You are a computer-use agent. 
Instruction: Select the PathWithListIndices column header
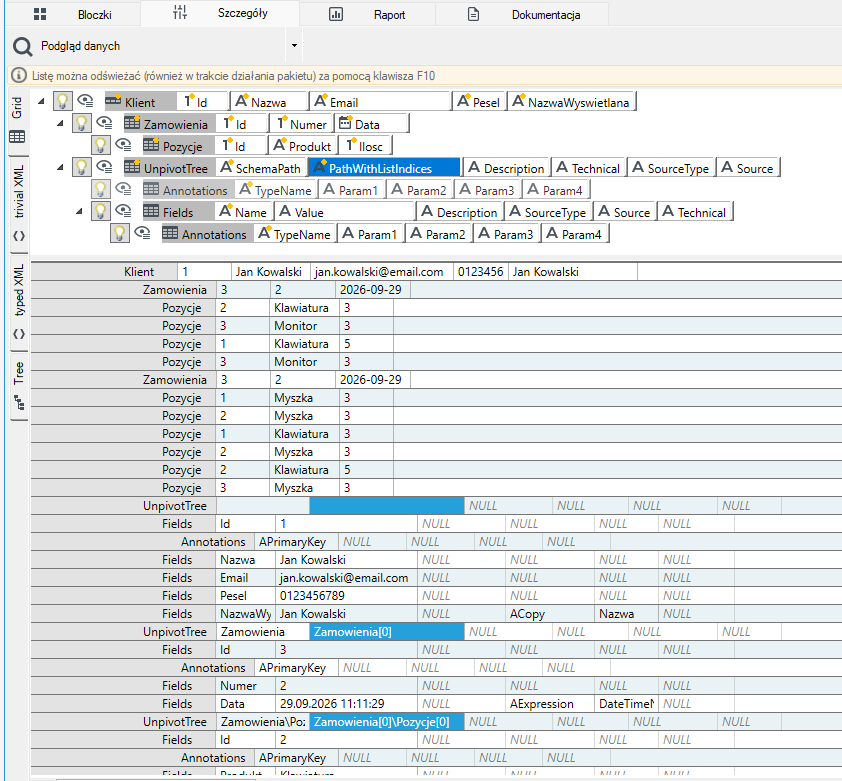coord(384,168)
